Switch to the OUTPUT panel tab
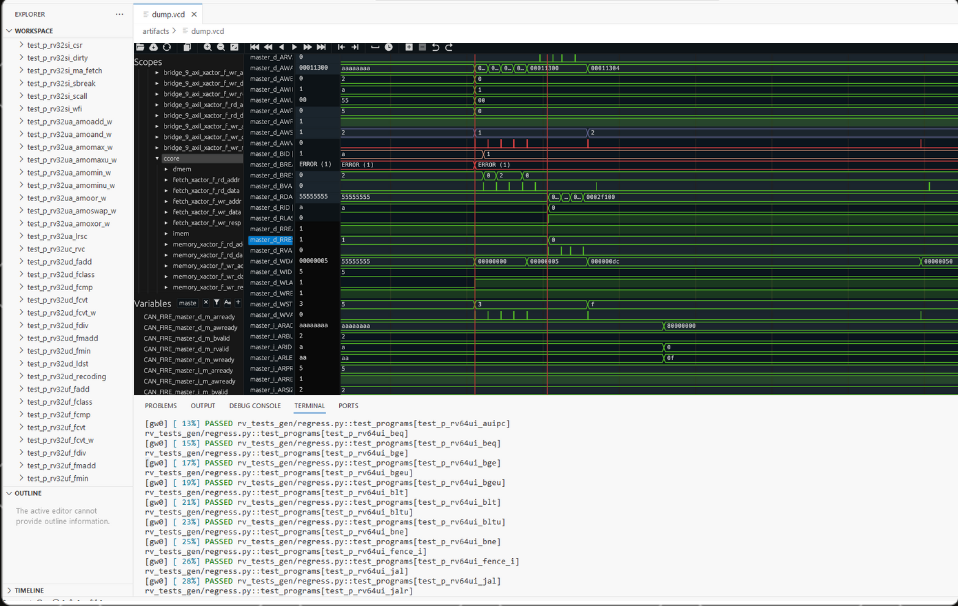 tap(203, 406)
